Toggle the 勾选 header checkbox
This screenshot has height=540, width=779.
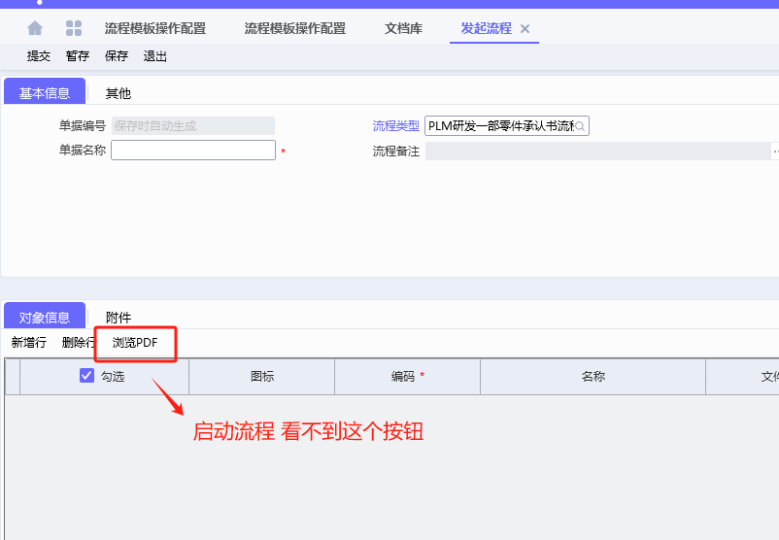pyautogui.click(x=87, y=376)
